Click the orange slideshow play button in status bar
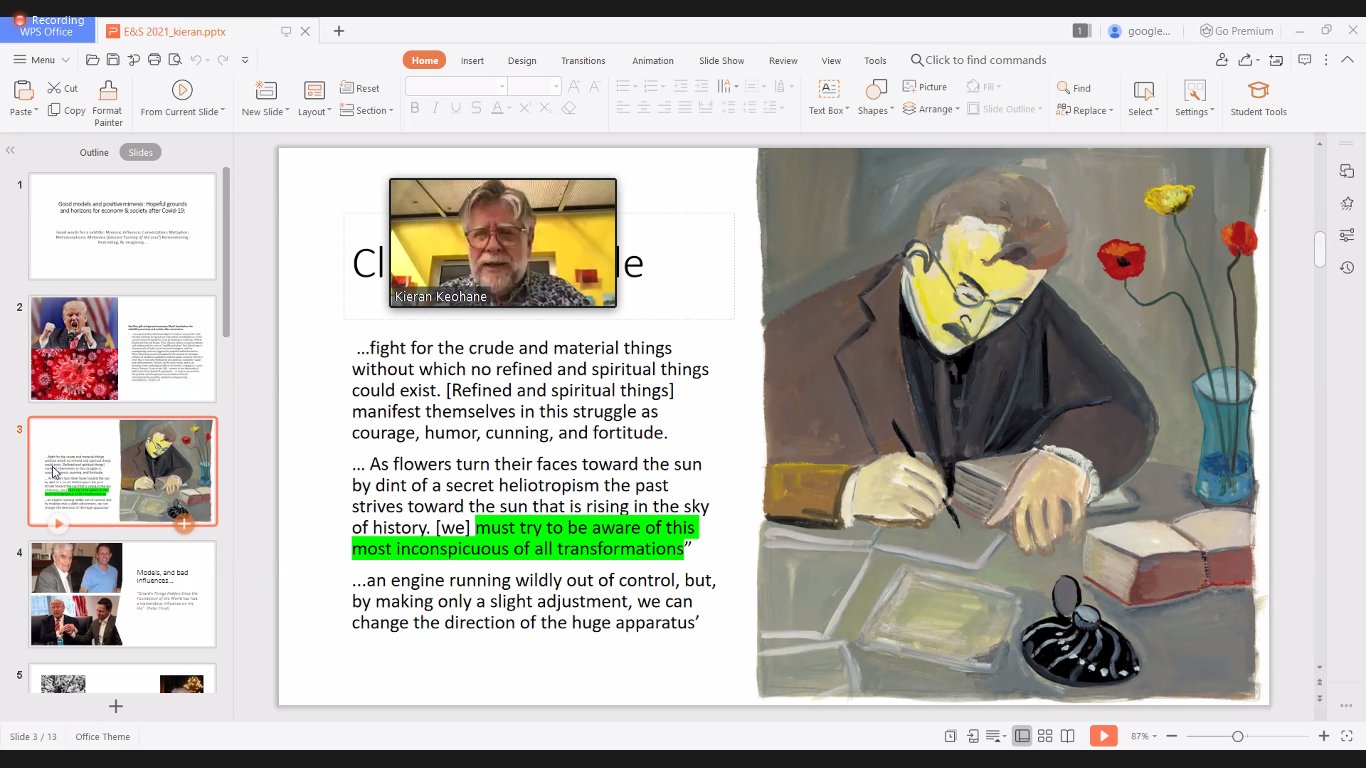The width and height of the screenshot is (1366, 768). click(1103, 736)
